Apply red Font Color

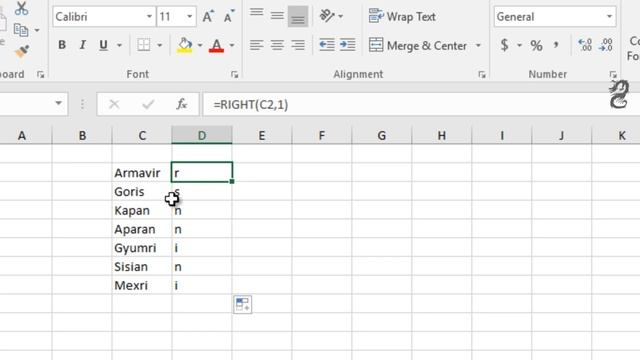216,45
